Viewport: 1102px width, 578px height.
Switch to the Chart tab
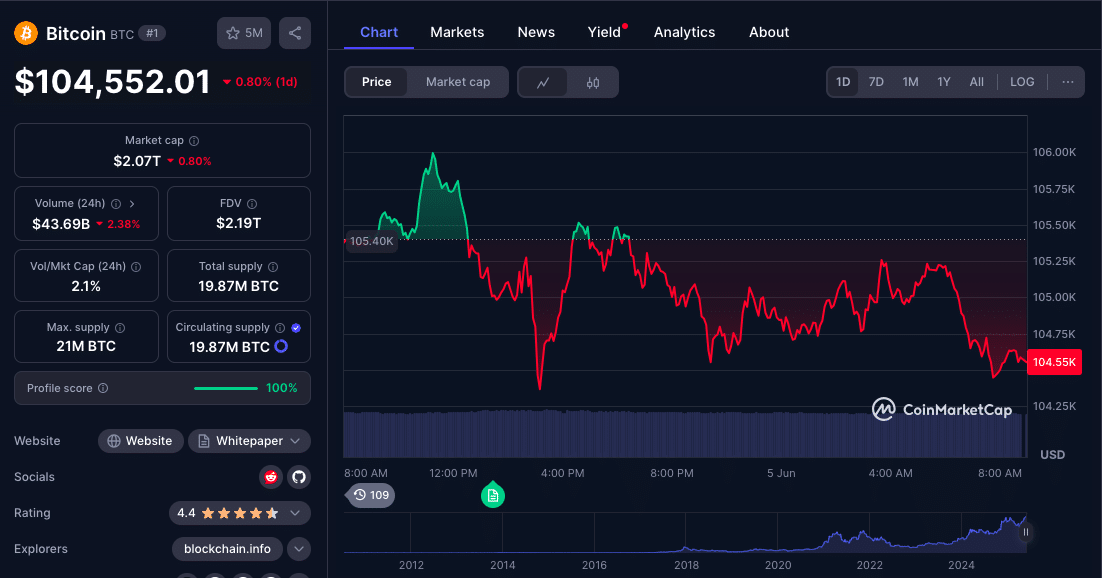point(379,32)
